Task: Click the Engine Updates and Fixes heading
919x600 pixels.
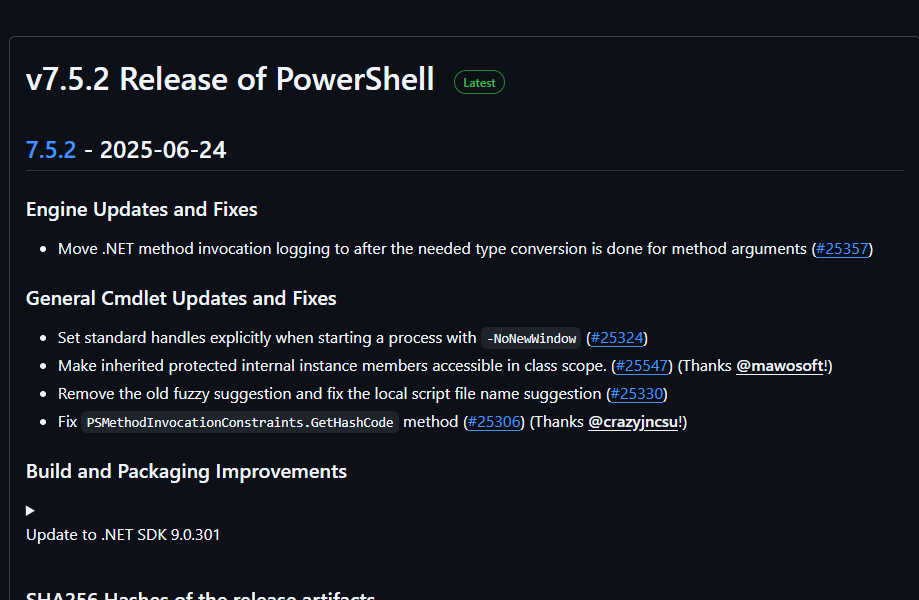Action: (x=142, y=210)
